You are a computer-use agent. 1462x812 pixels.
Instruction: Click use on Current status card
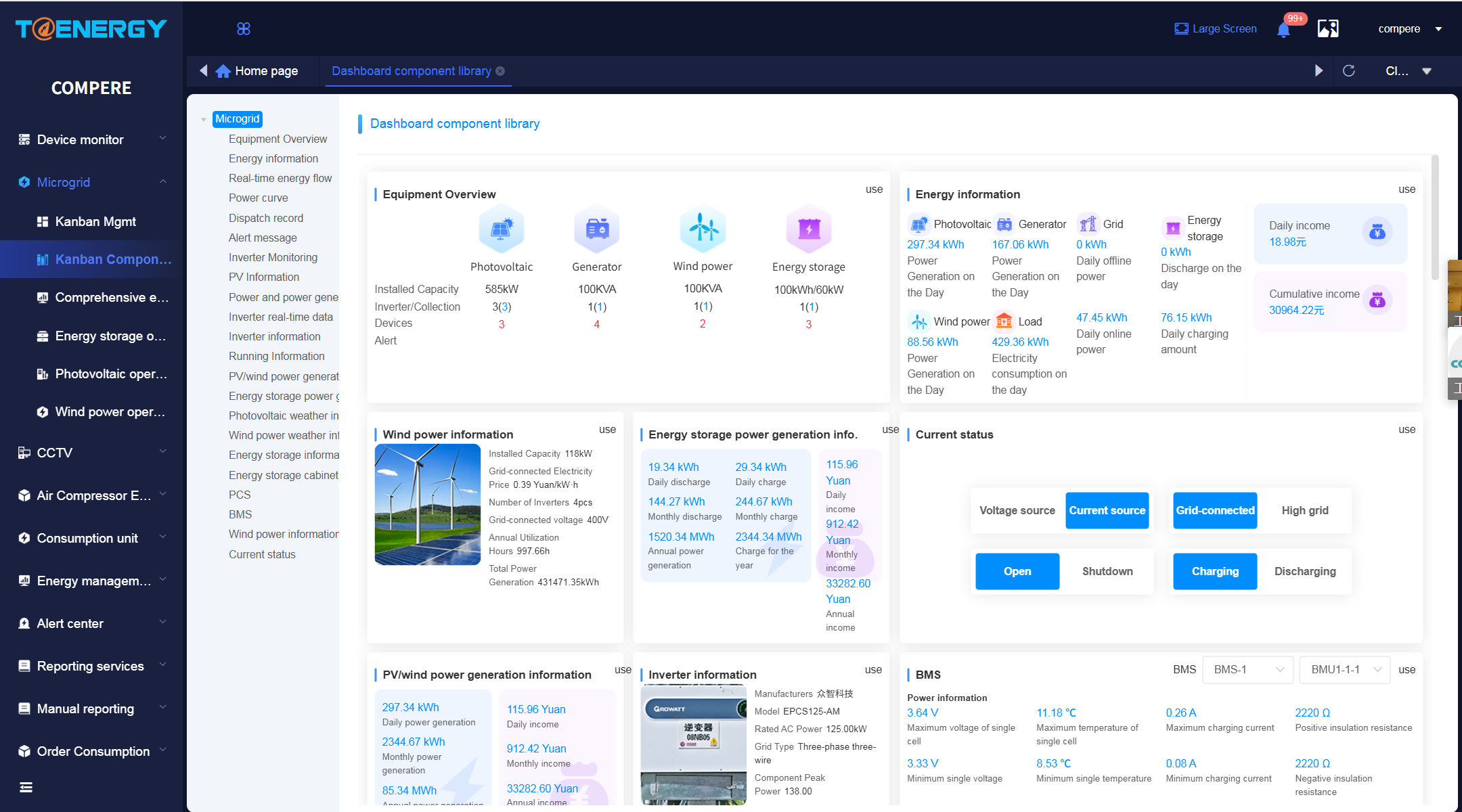pyautogui.click(x=1406, y=430)
